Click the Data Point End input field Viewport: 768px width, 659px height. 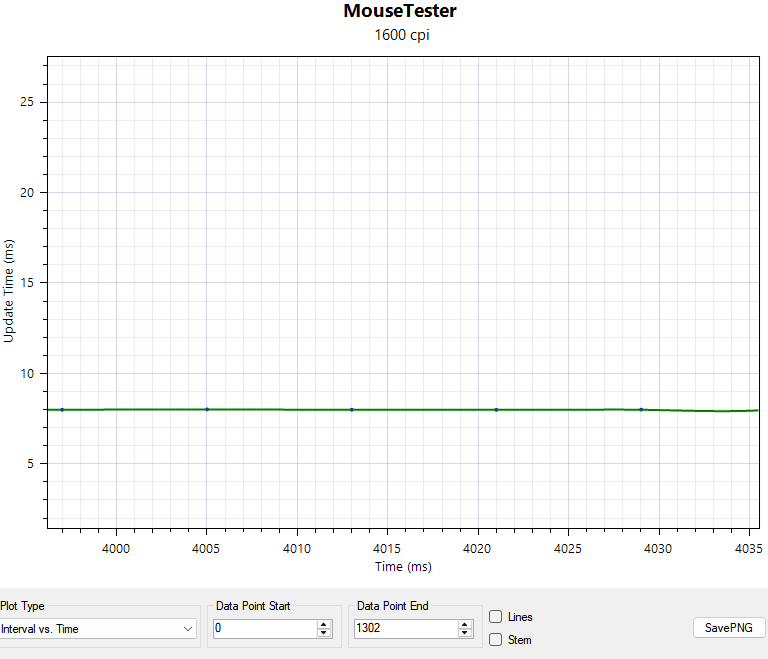pyautogui.click(x=404, y=629)
